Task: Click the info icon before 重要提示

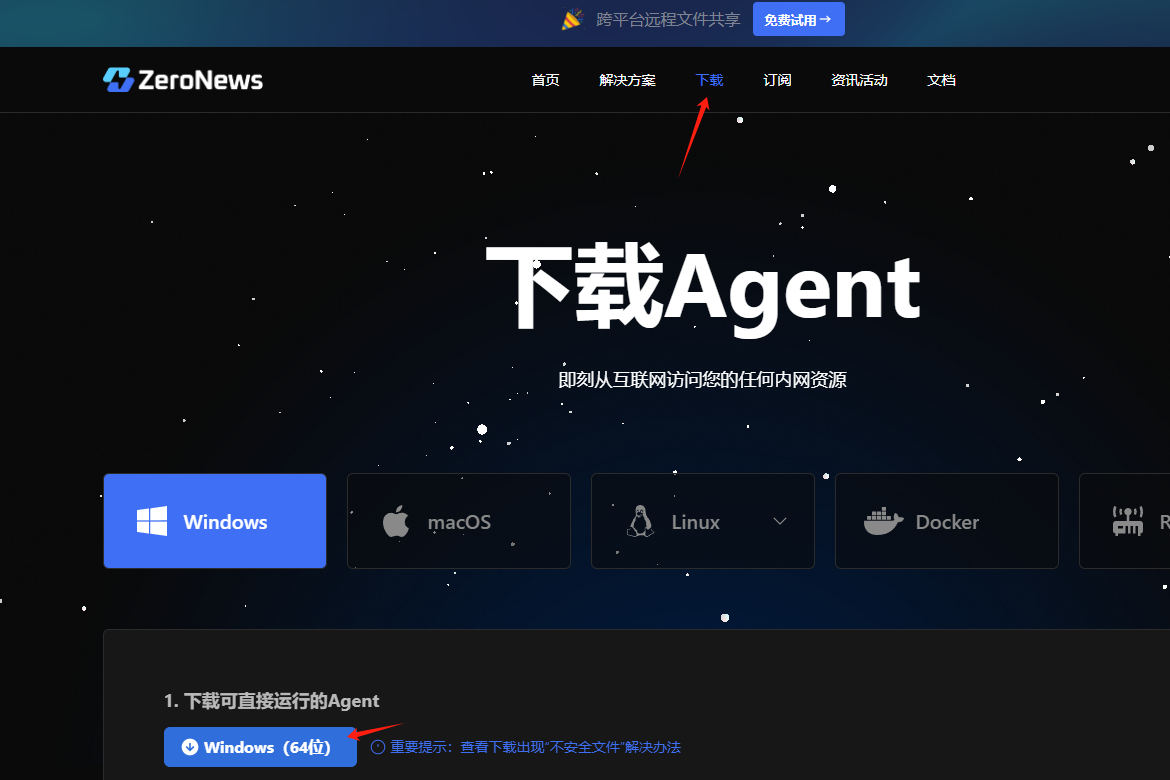Action: click(x=378, y=747)
